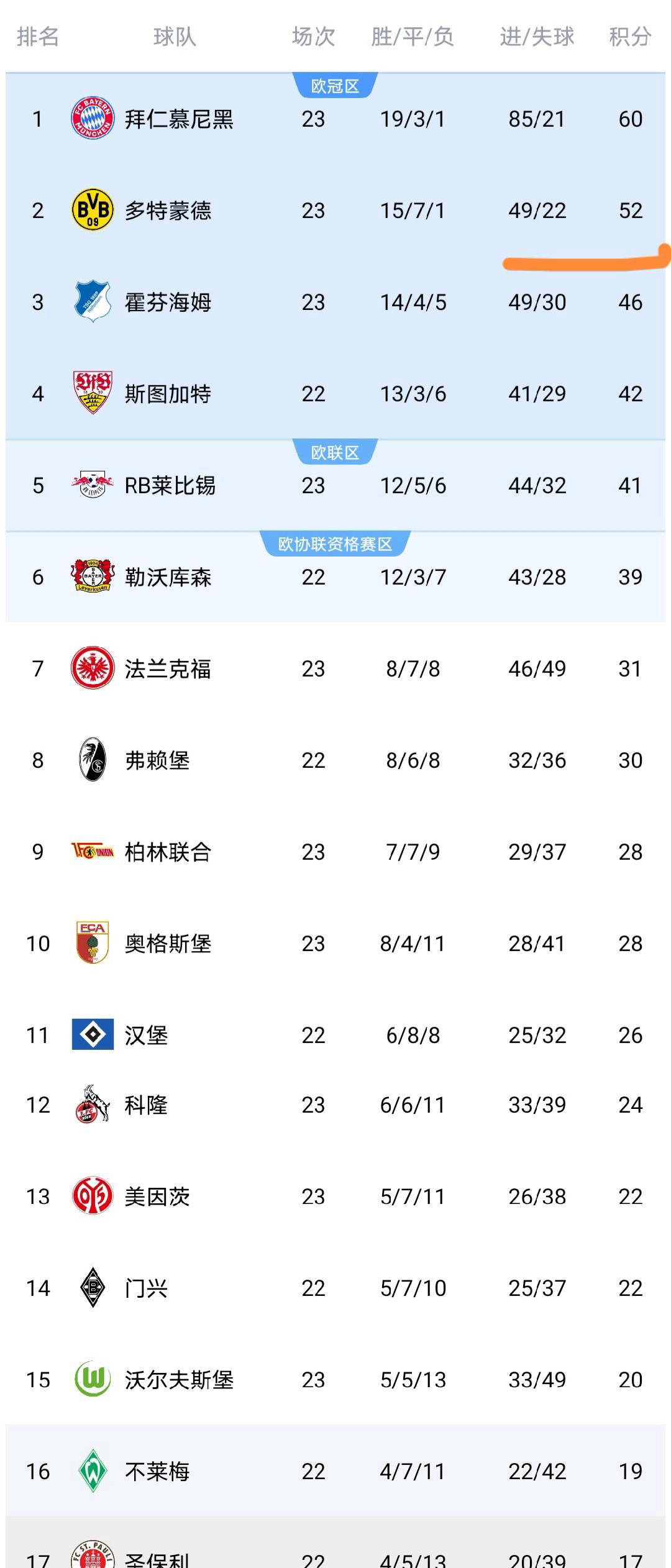Open the VfB Stuttgart crest
The image size is (671, 1568).
(x=93, y=393)
